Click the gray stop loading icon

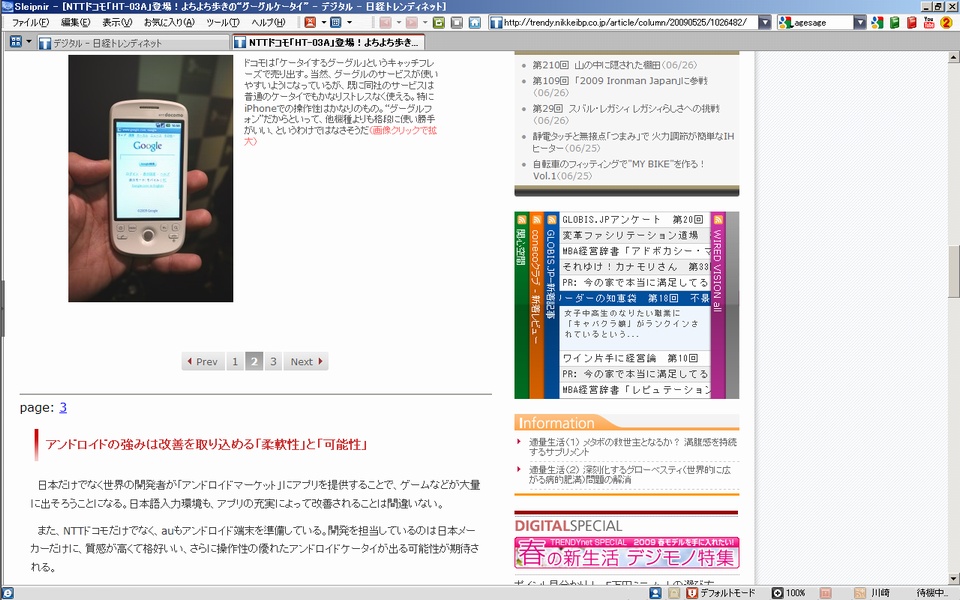click(x=457, y=23)
